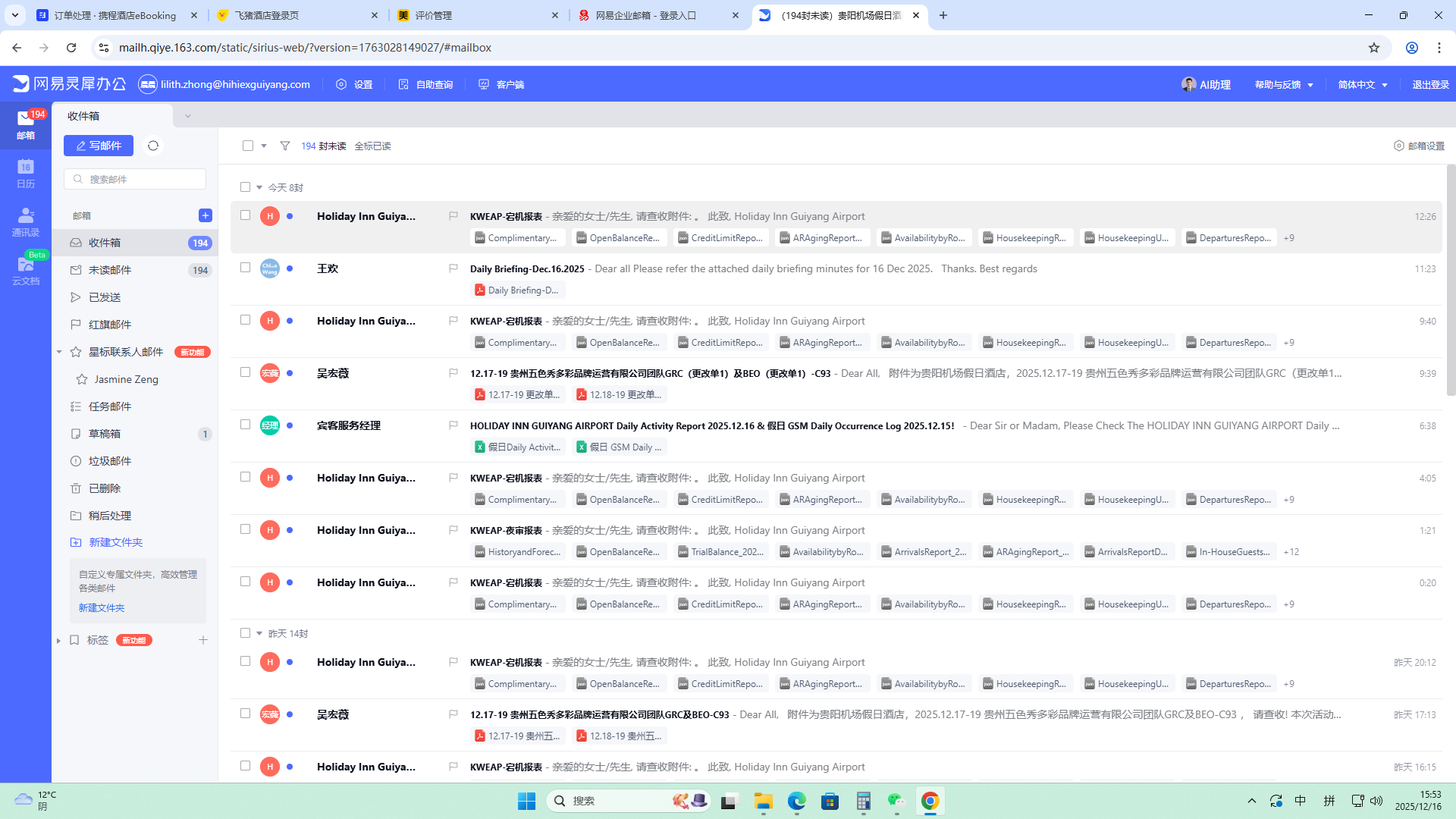Click the 搜索邮件 search field

coord(135,179)
